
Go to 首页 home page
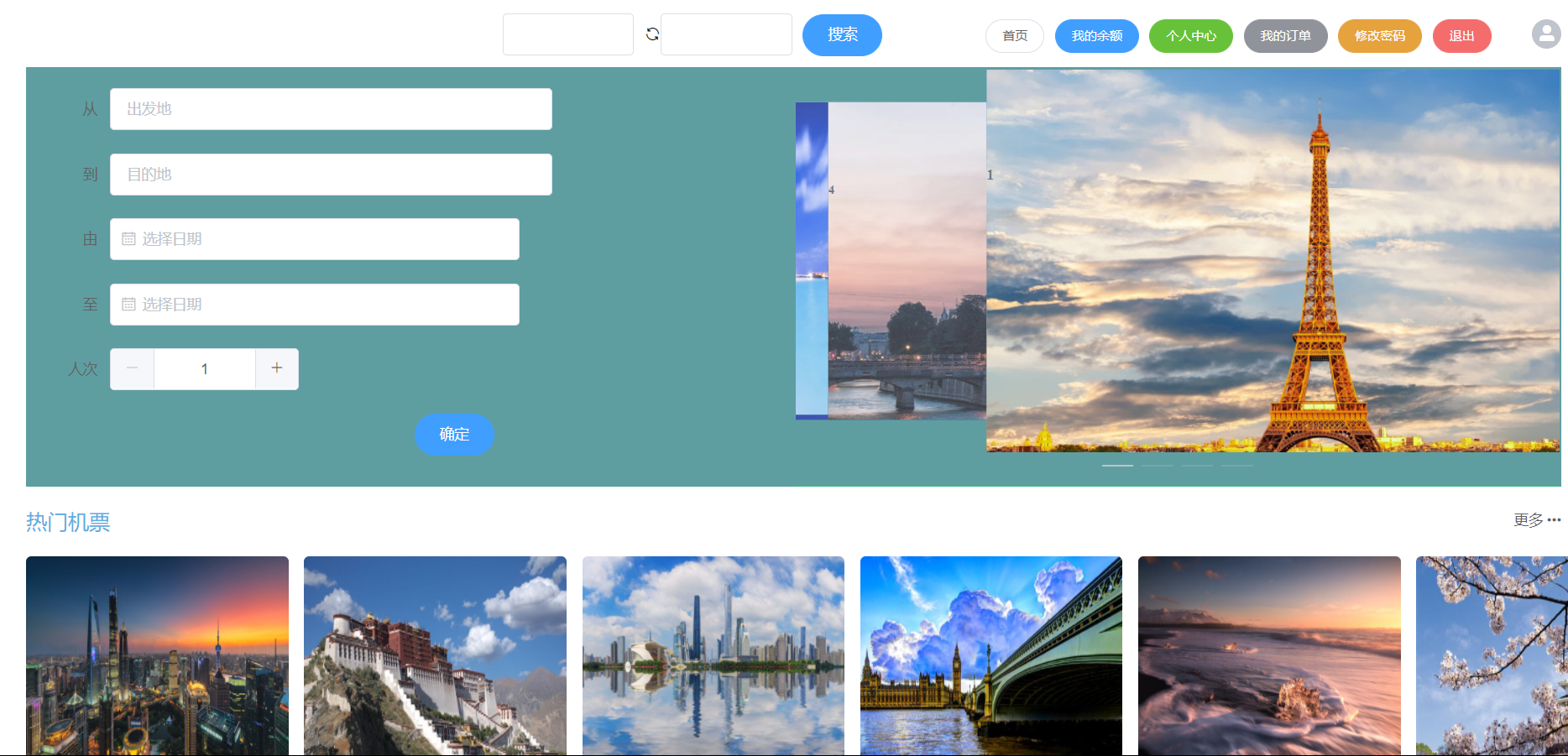pos(1015,36)
